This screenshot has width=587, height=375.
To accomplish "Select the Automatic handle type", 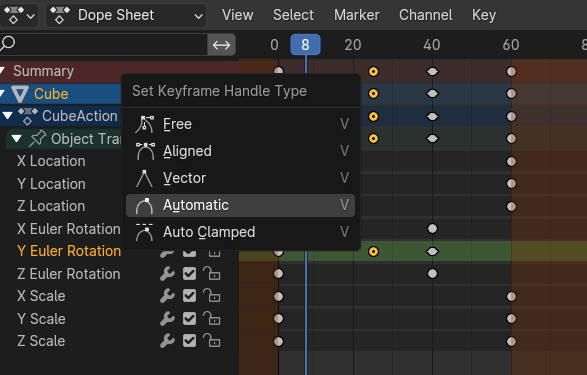I will coord(240,205).
